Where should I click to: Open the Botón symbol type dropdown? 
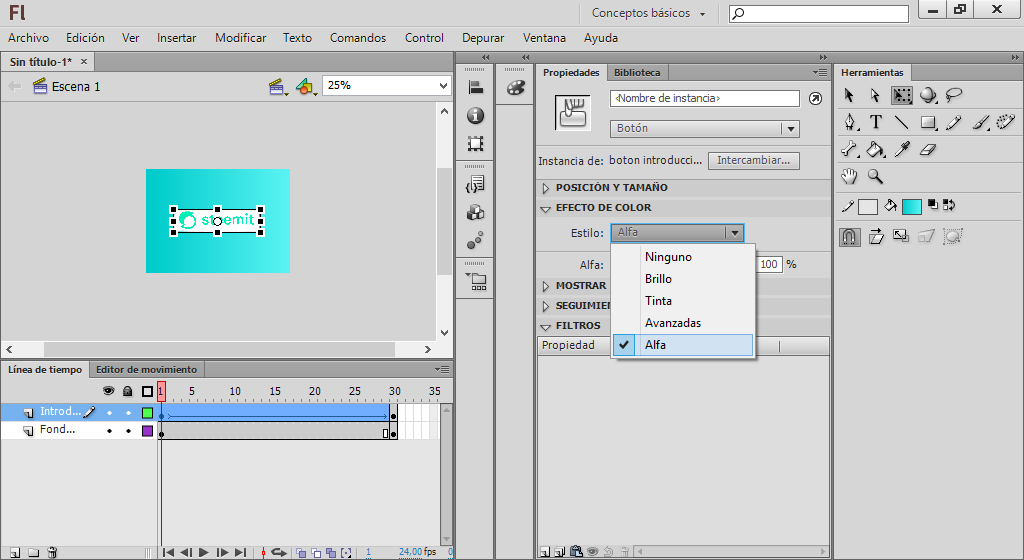click(705, 129)
